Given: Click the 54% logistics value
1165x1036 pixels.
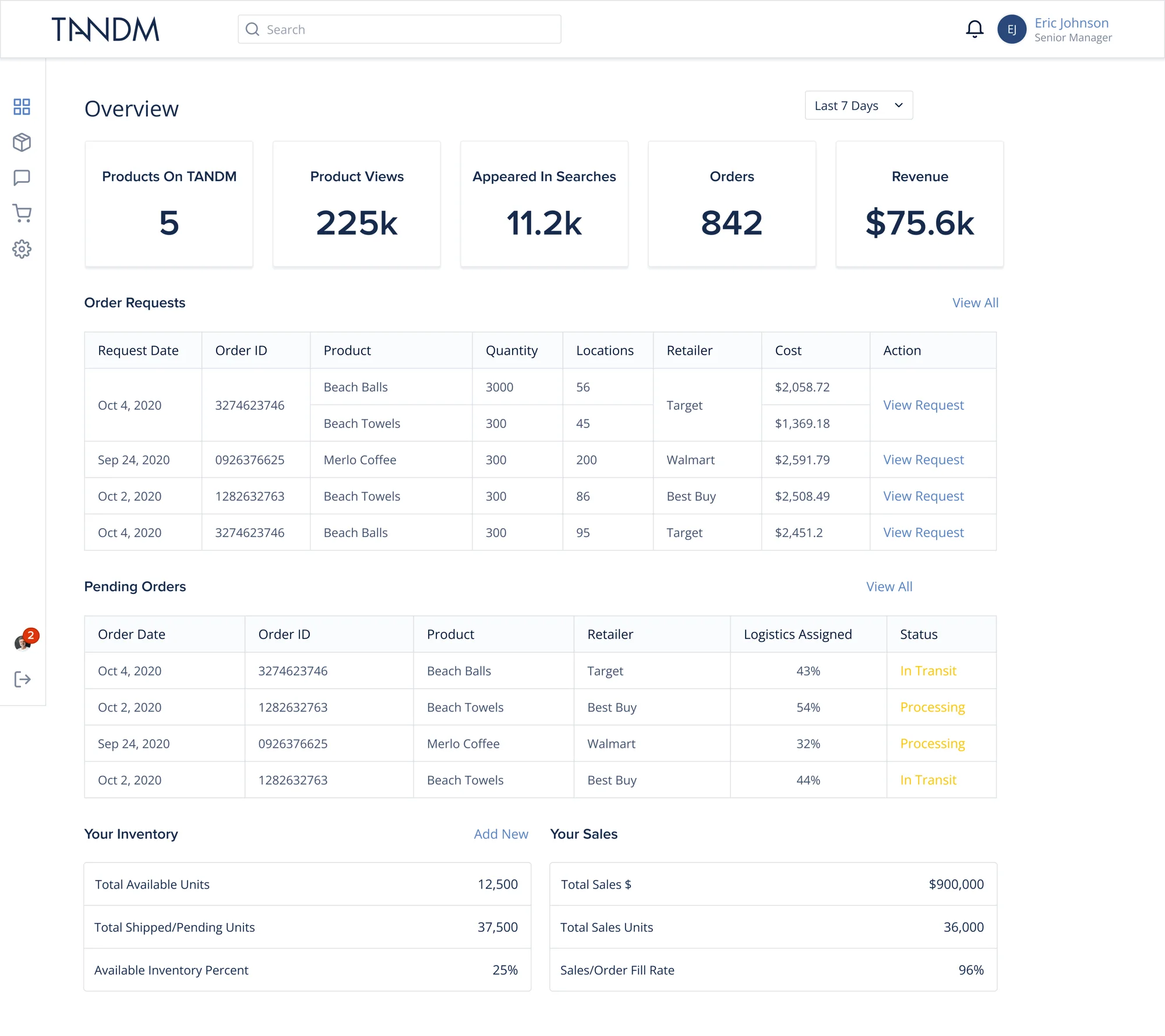Looking at the screenshot, I should click(808, 708).
